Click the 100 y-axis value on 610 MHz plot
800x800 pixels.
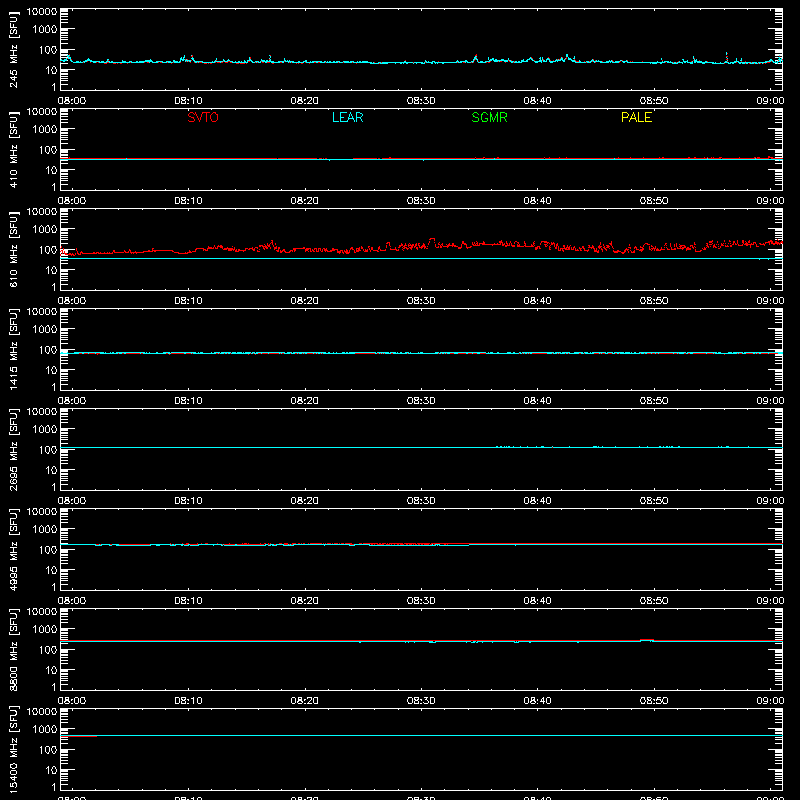(48, 250)
